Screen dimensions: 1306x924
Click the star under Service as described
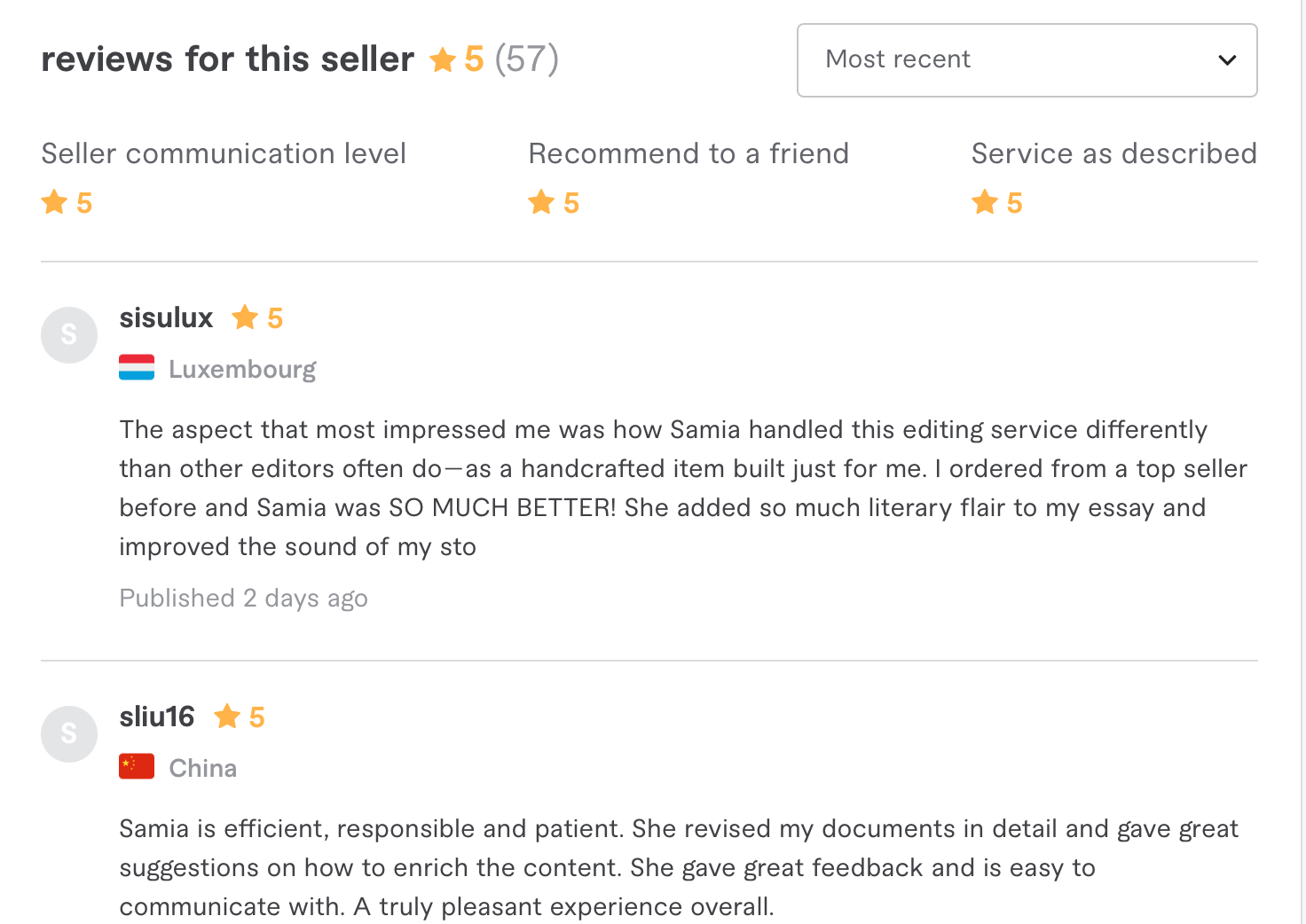tap(985, 202)
